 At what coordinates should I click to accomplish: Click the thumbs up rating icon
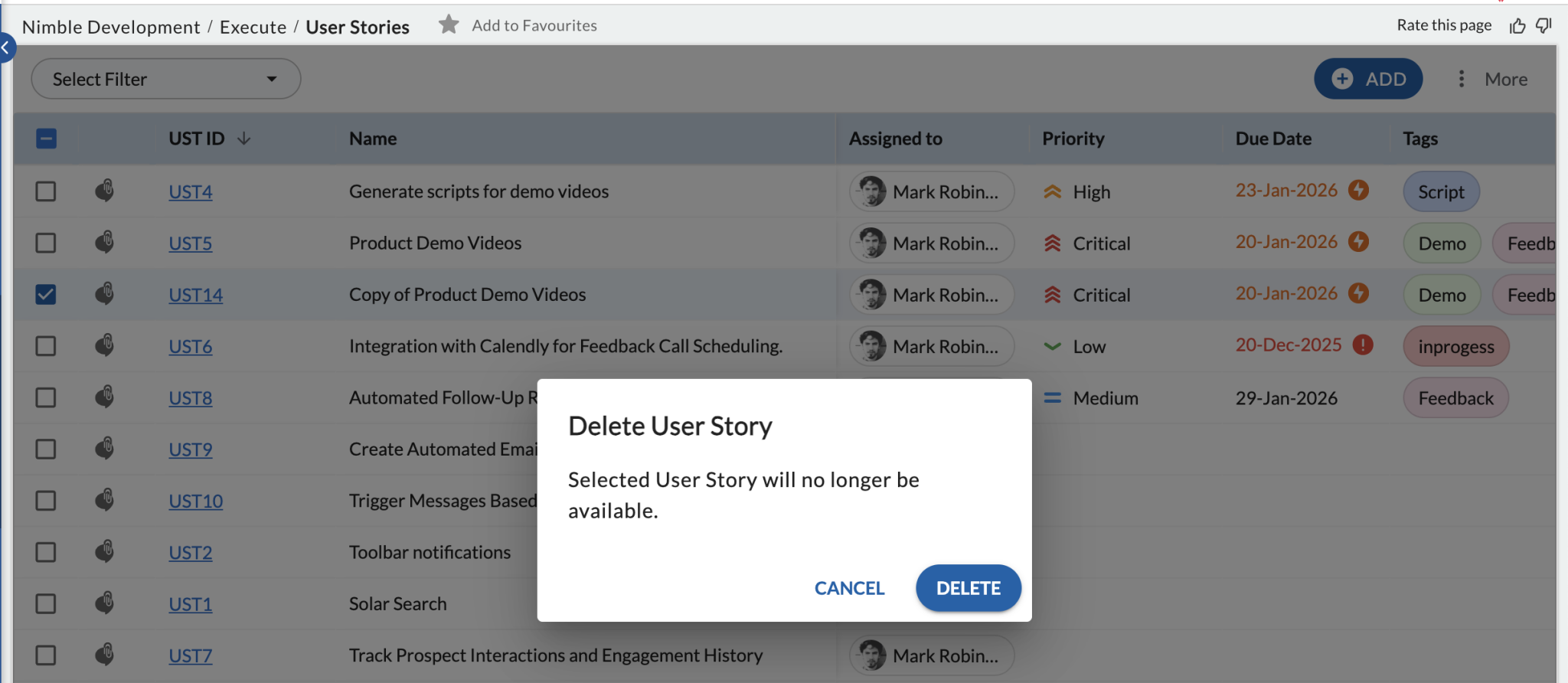pyautogui.click(x=1517, y=26)
